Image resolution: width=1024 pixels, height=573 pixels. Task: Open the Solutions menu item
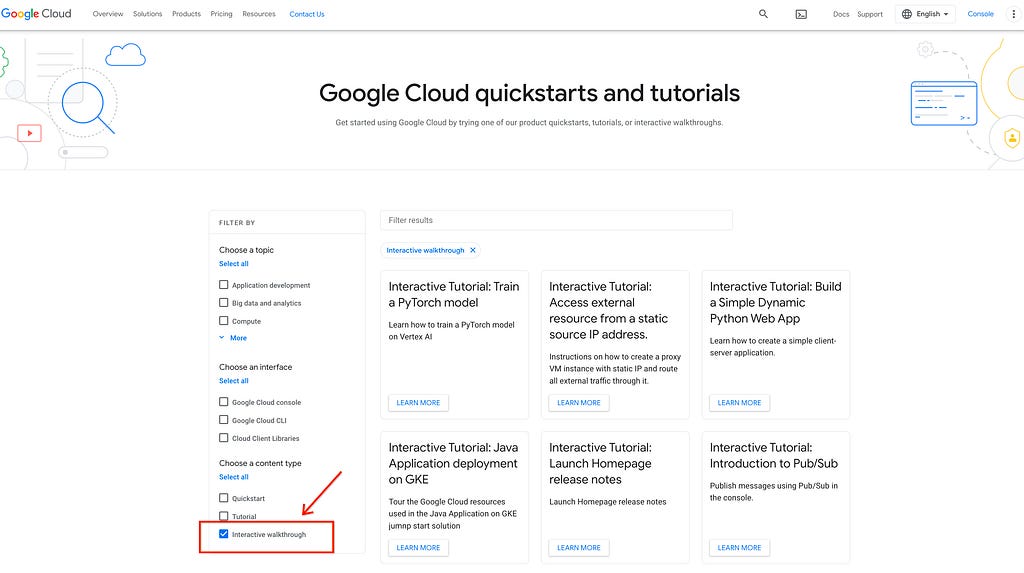[148, 14]
